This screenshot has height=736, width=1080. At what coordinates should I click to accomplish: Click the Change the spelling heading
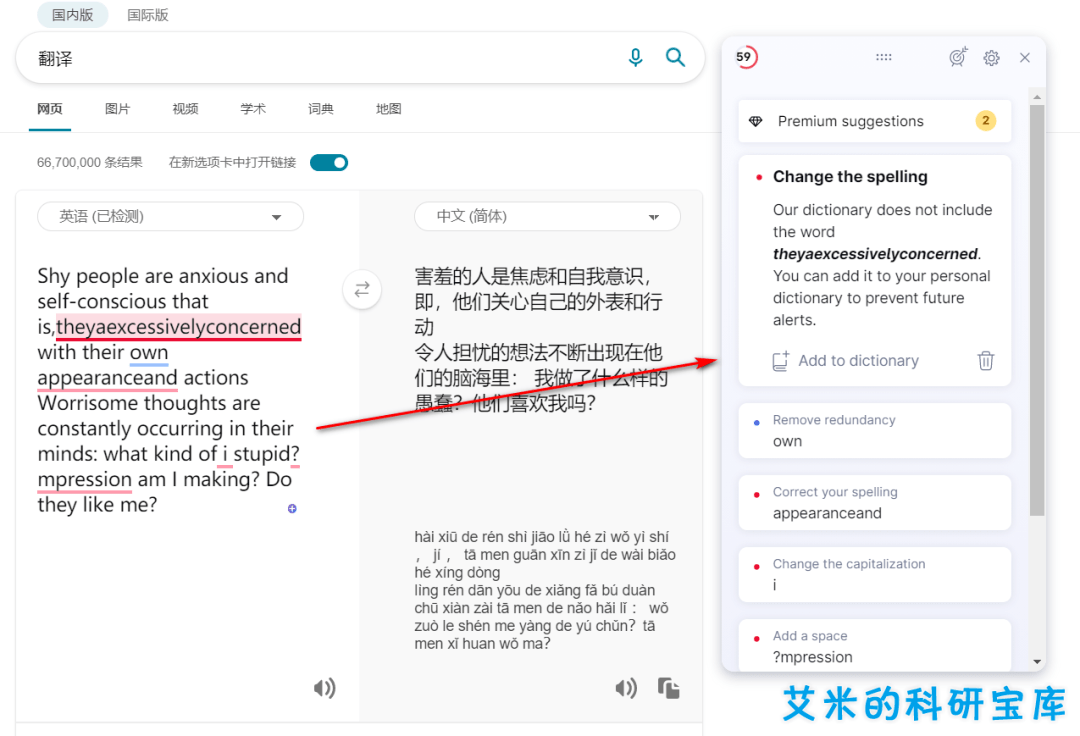(850, 177)
